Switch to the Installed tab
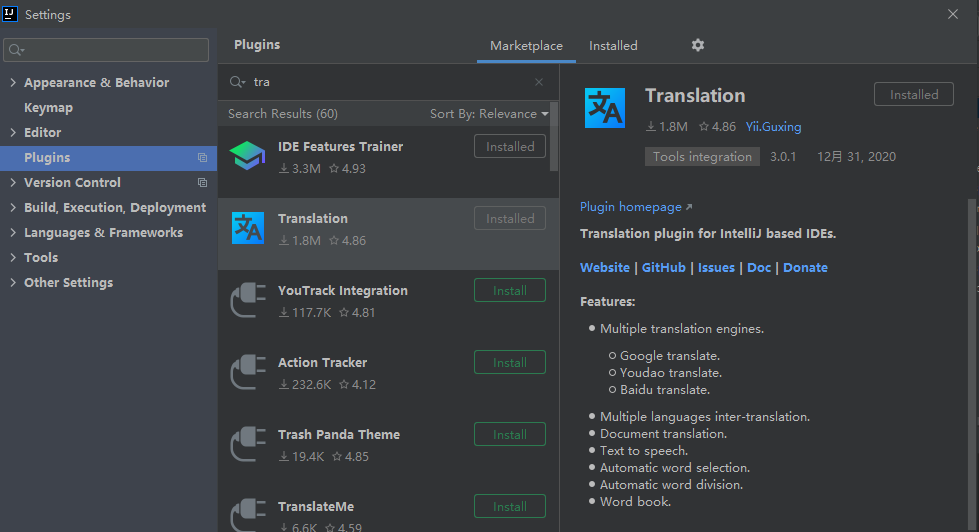 [613, 46]
